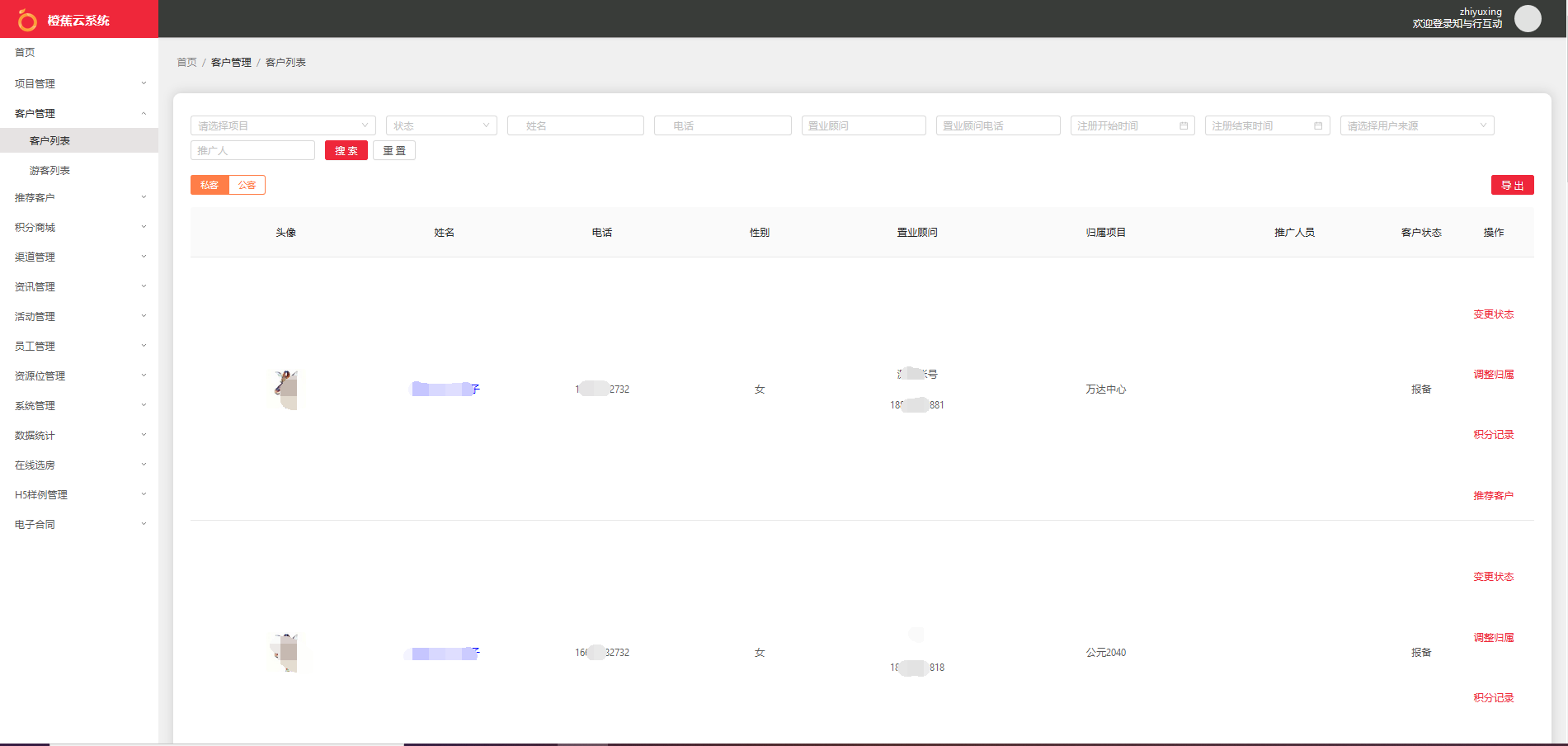Focus the 置业顾问电话 filter input
This screenshot has width=1568, height=746.
(998, 125)
